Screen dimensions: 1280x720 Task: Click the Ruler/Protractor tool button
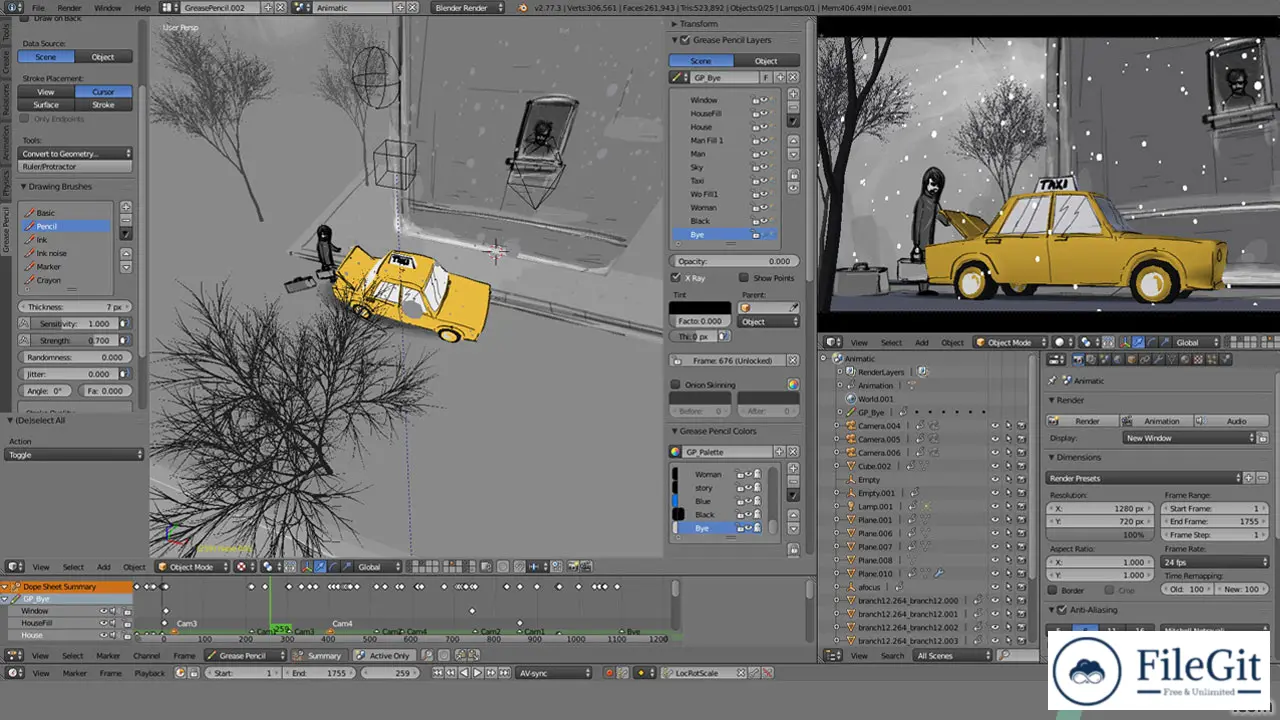click(x=76, y=167)
